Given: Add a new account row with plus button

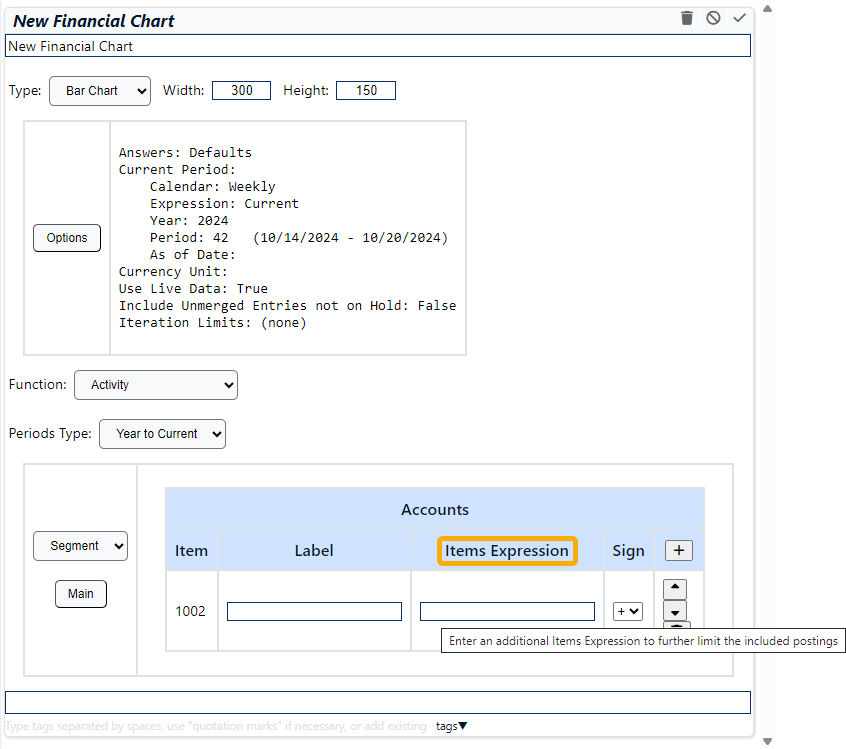Looking at the screenshot, I should coord(679,550).
